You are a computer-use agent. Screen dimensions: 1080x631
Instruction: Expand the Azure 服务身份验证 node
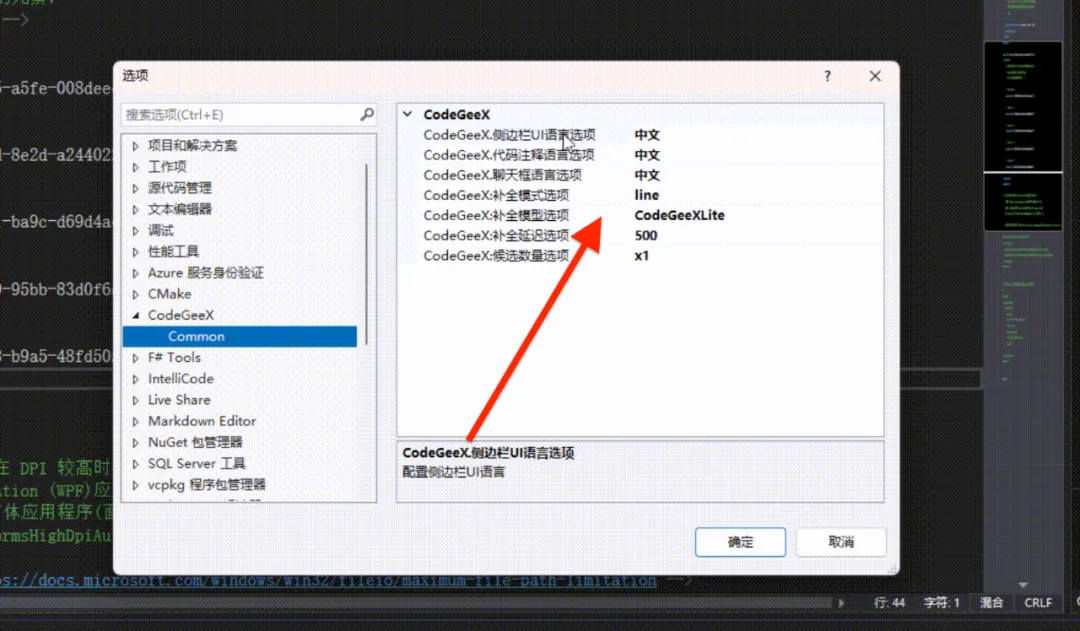pyautogui.click(x=136, y=273)
